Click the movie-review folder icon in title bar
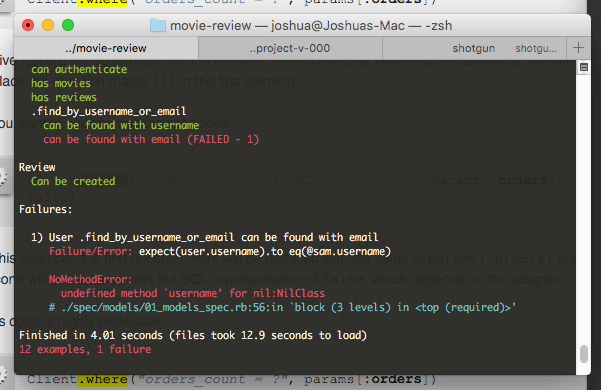601x390 pixels. tap(158, 26)
